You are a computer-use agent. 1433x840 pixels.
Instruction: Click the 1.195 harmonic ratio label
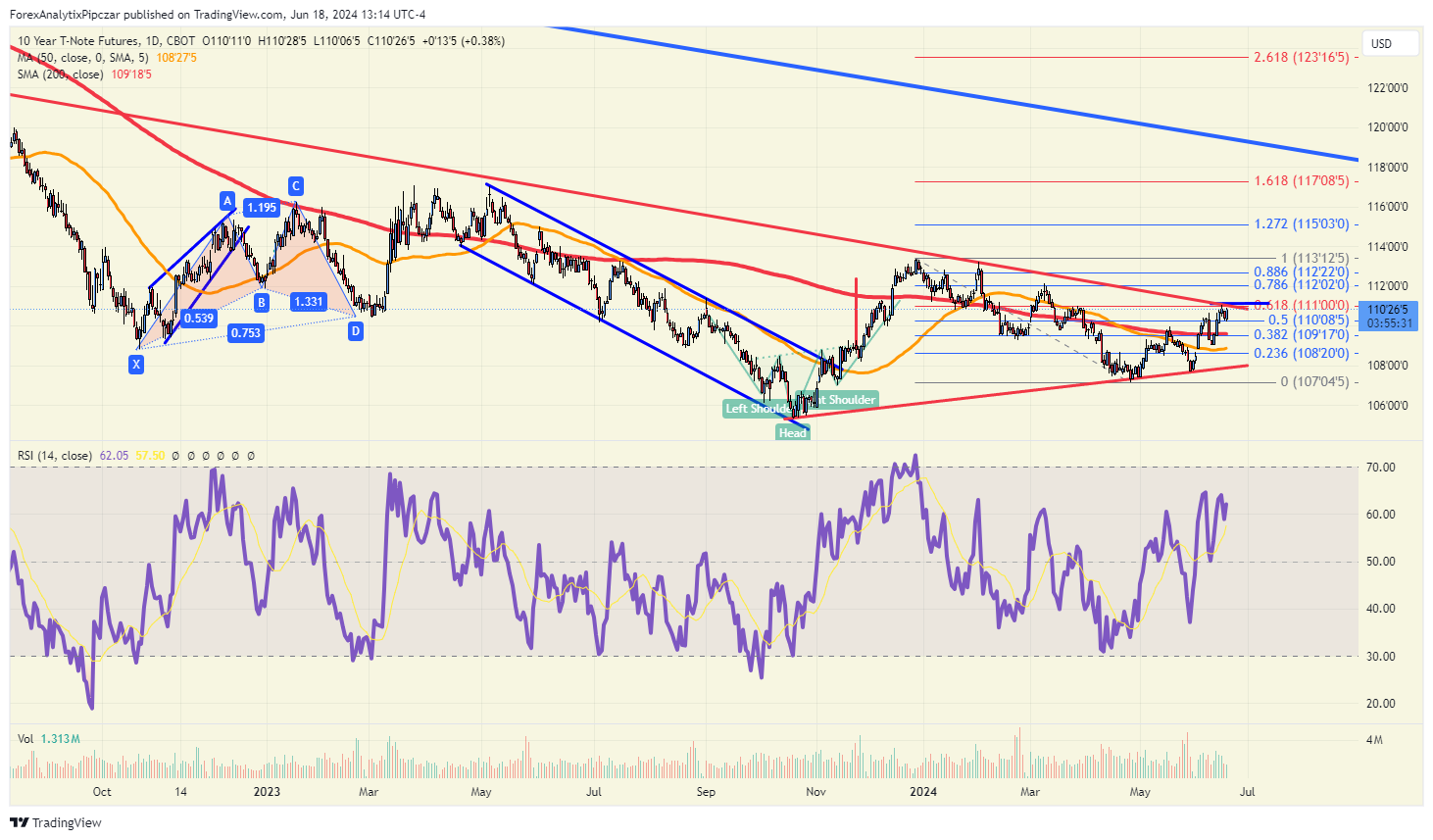(261, 208)
